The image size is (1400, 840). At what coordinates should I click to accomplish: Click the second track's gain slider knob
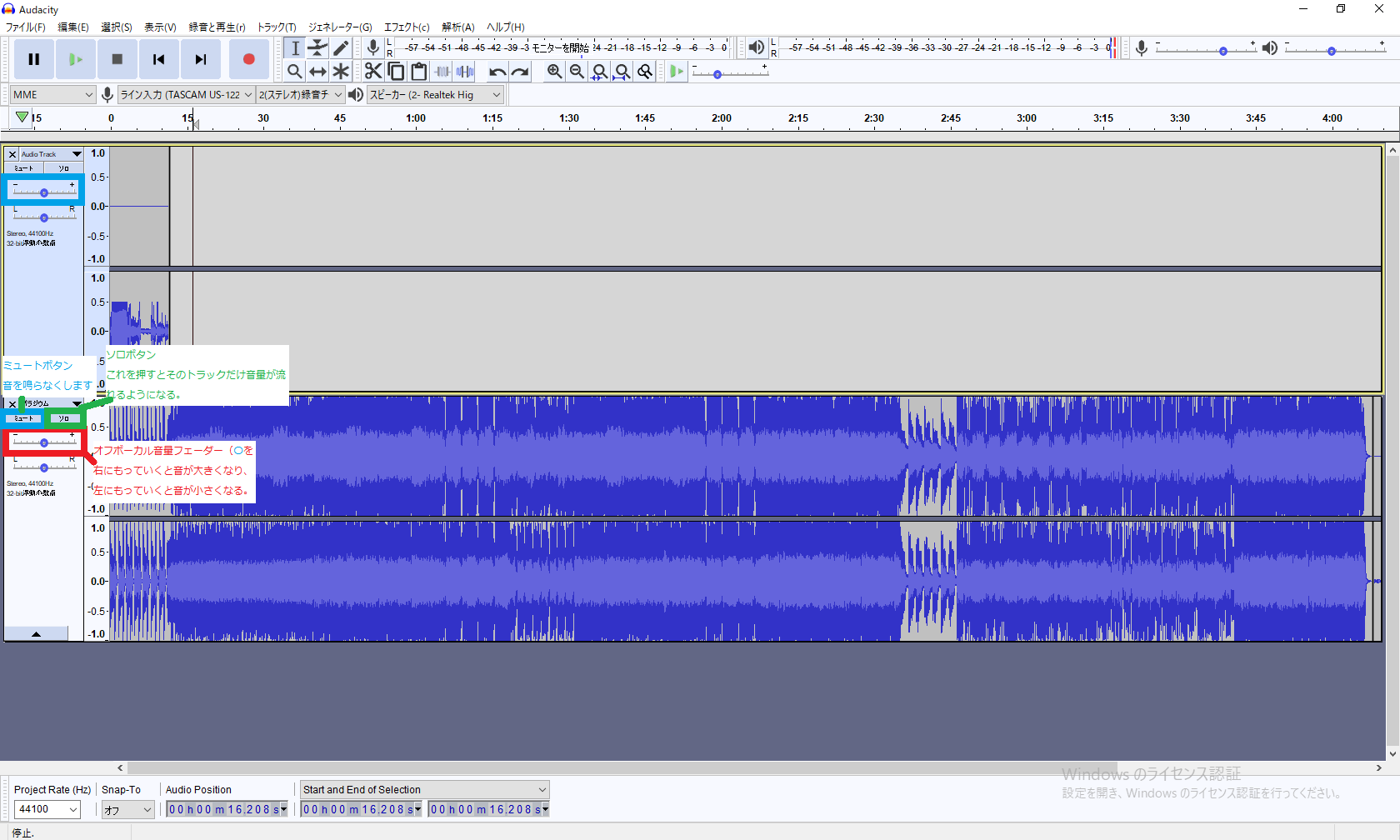pos(44,442)
